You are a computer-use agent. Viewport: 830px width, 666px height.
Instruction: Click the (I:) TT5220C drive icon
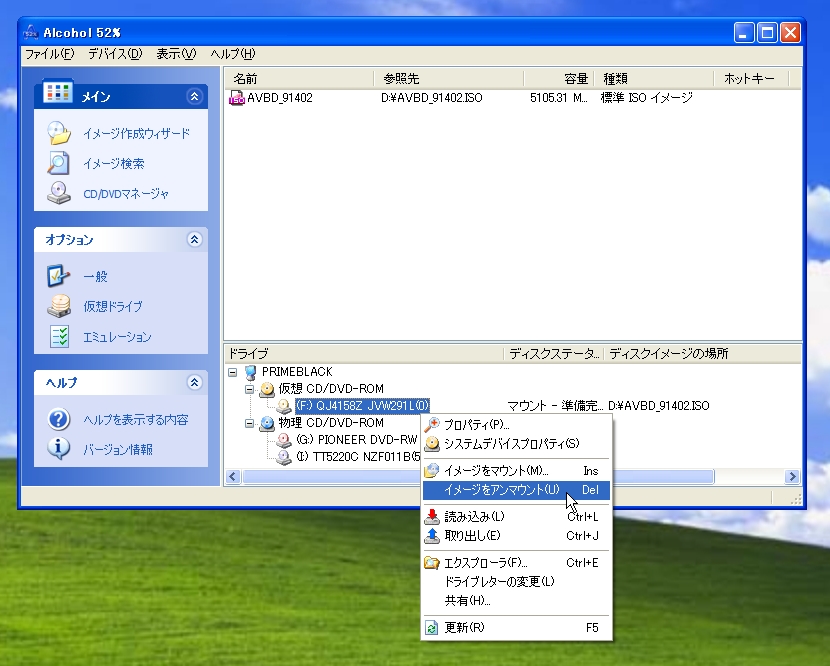(284, 457)
